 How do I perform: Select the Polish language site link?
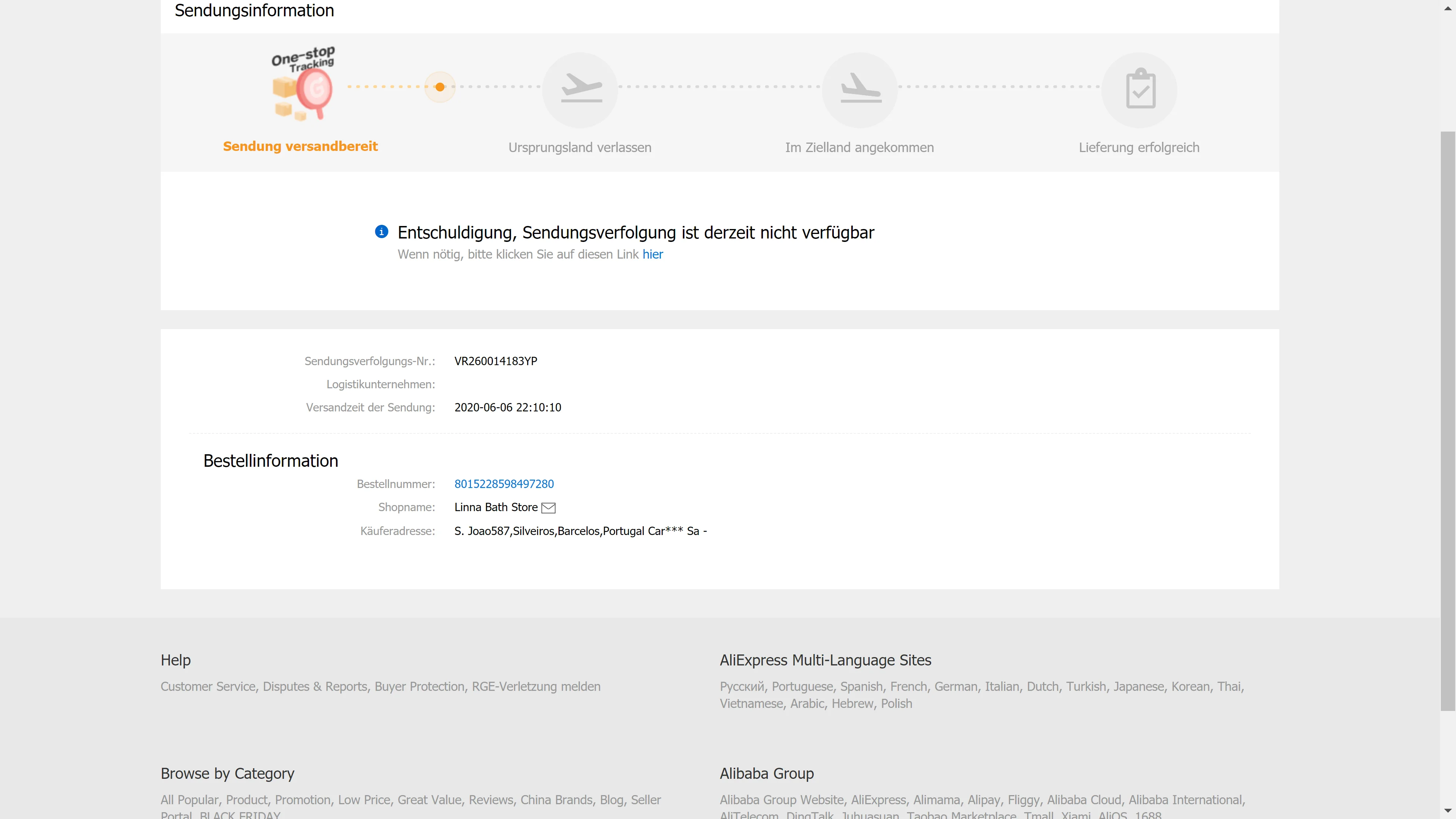896,704
